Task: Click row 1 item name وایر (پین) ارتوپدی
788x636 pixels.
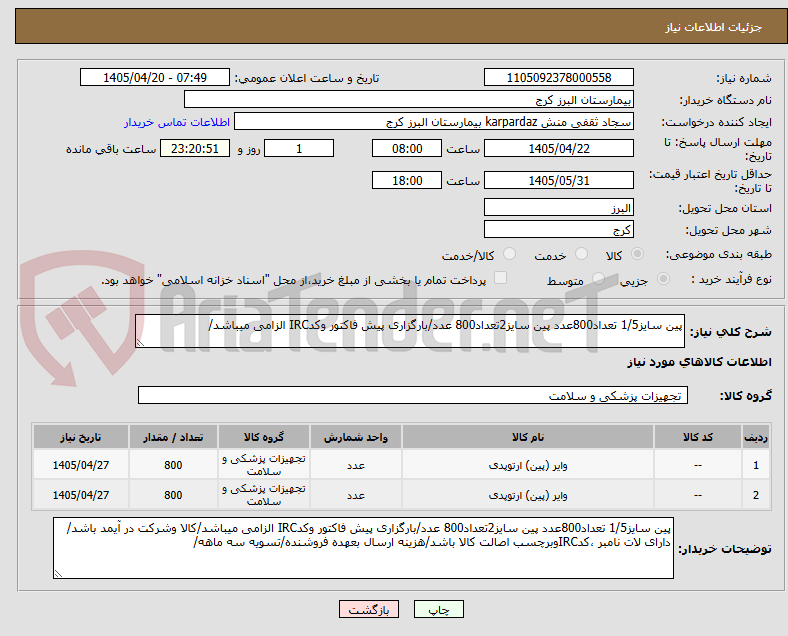Action: point(528,466)
